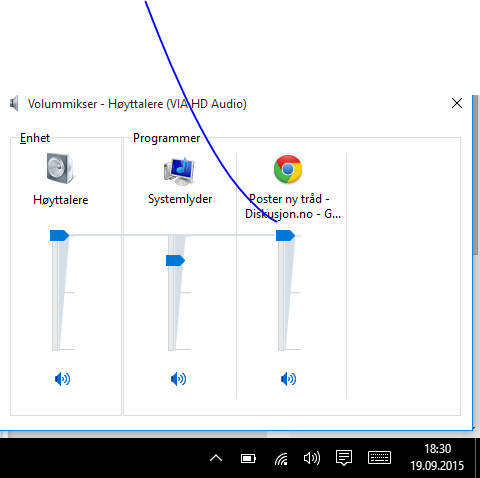
Task: Close the Volummikser window
Action: [x=457, y=103]
